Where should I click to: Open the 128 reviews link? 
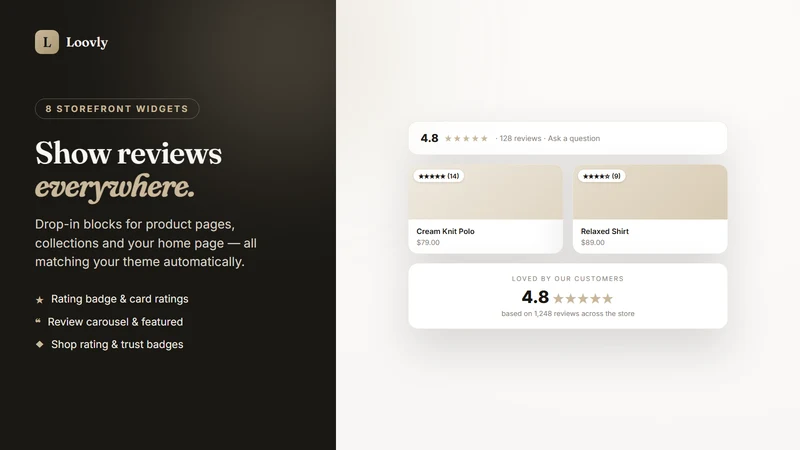tap(520, 138)
